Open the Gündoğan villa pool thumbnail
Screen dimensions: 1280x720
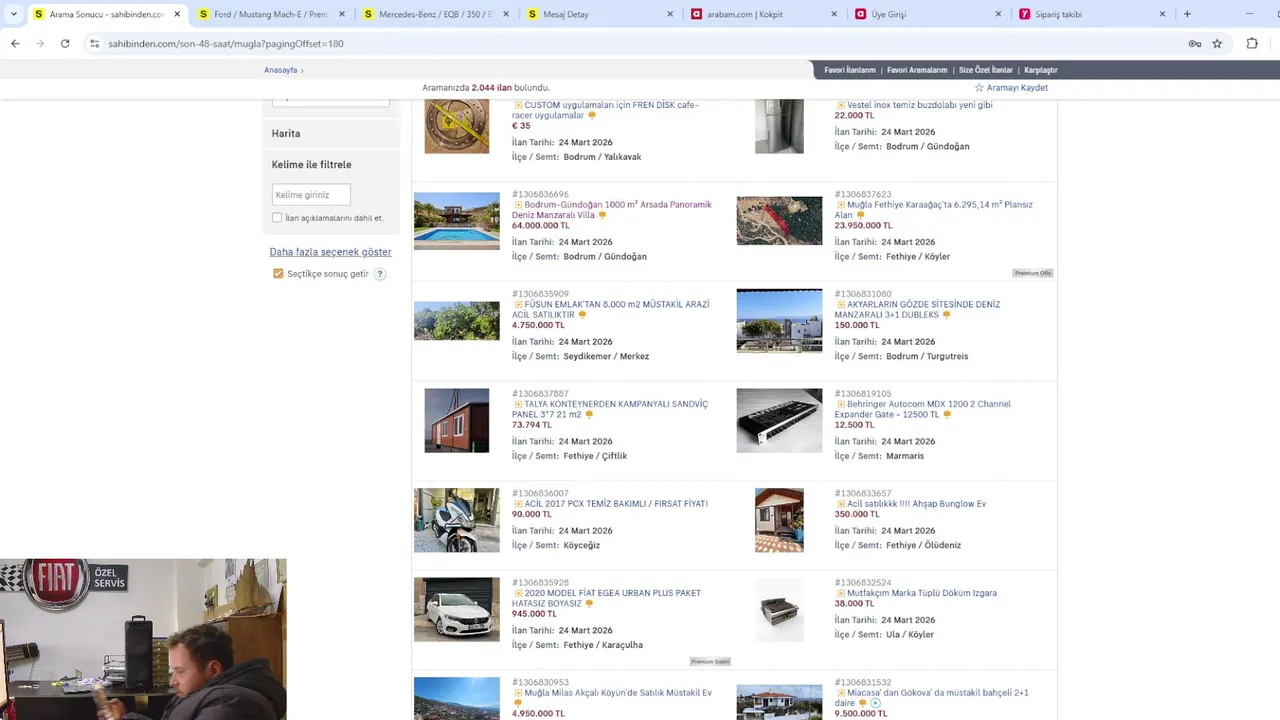(457, 221)
